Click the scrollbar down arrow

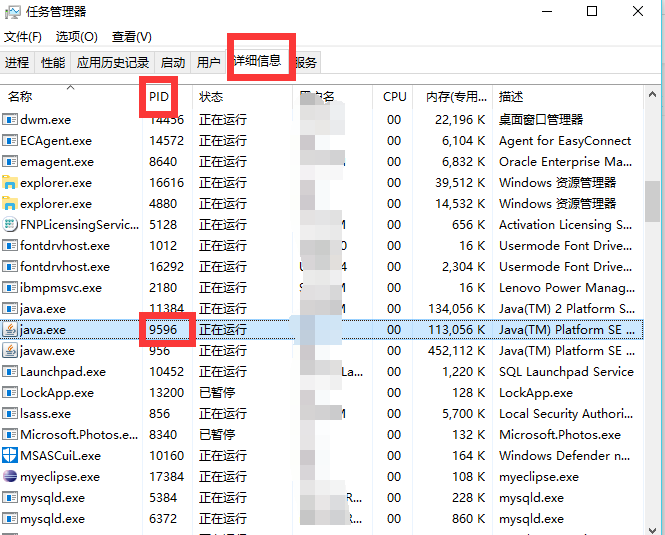click(x=652, y=530)
